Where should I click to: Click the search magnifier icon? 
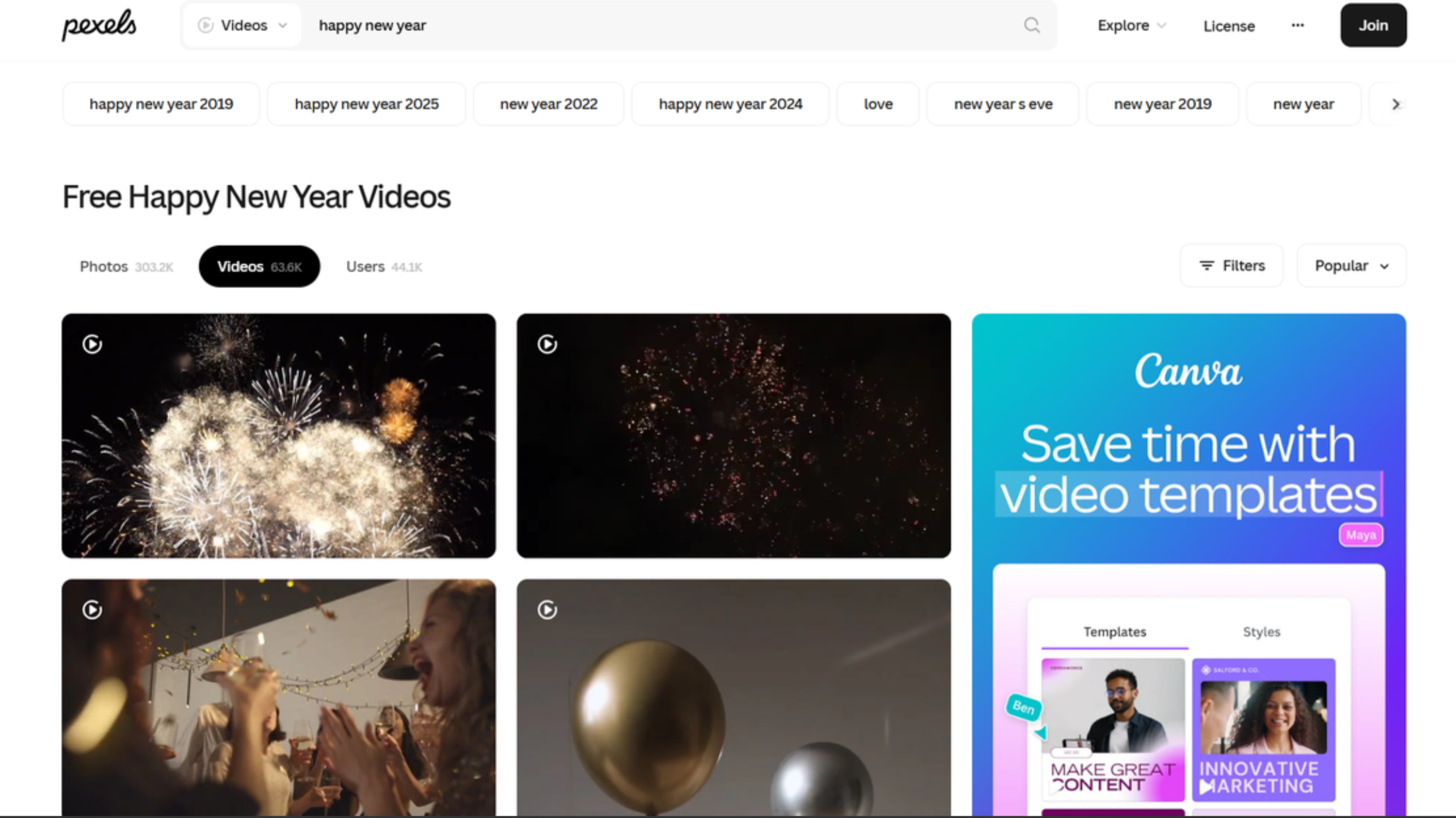click(1032, 25)
